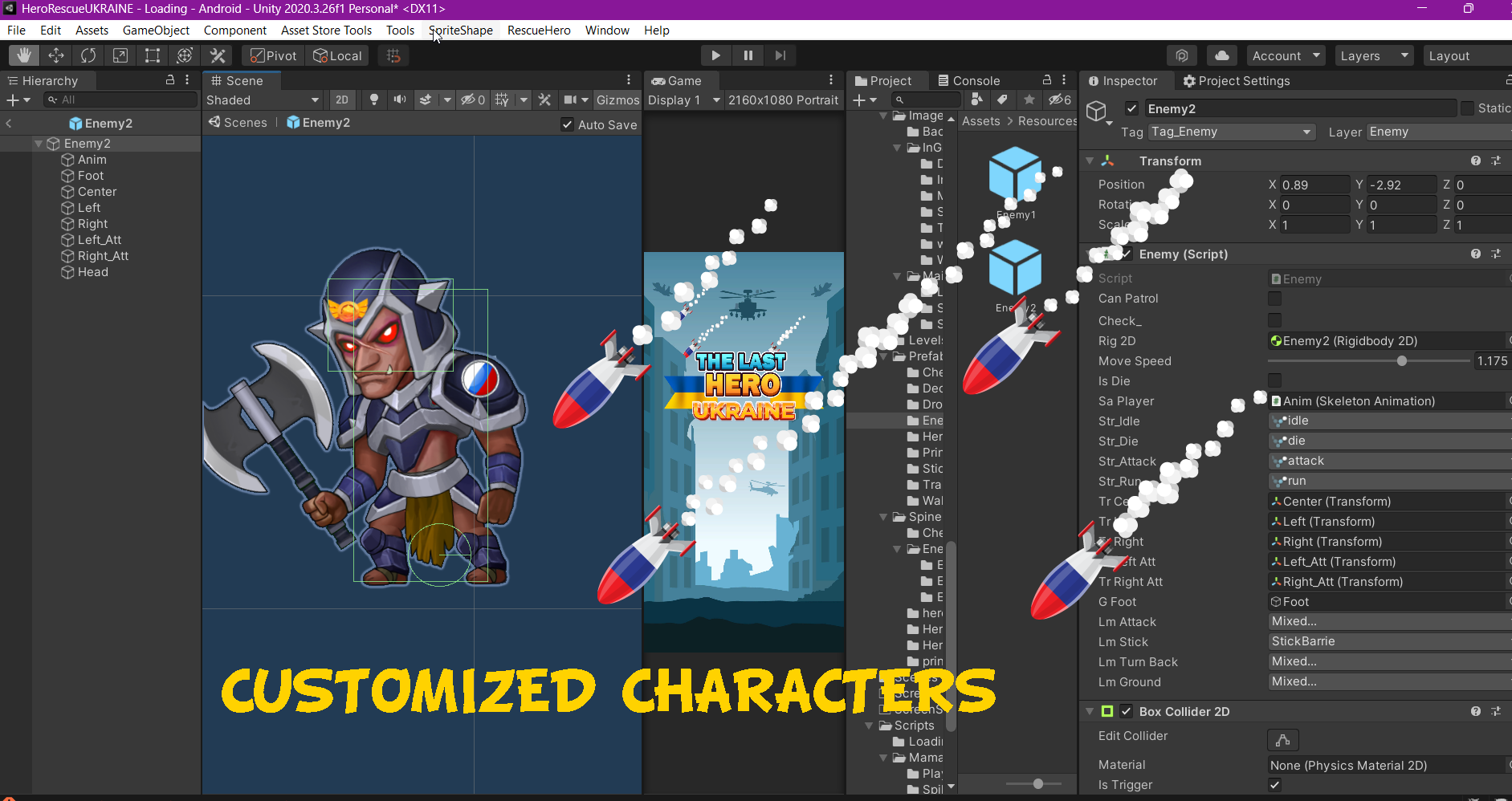Image resolution: width=1512 pixels, height=801 pixels.
Task: Select the Rotate tool
Action: pyautogui.click(x=88, y=55)
